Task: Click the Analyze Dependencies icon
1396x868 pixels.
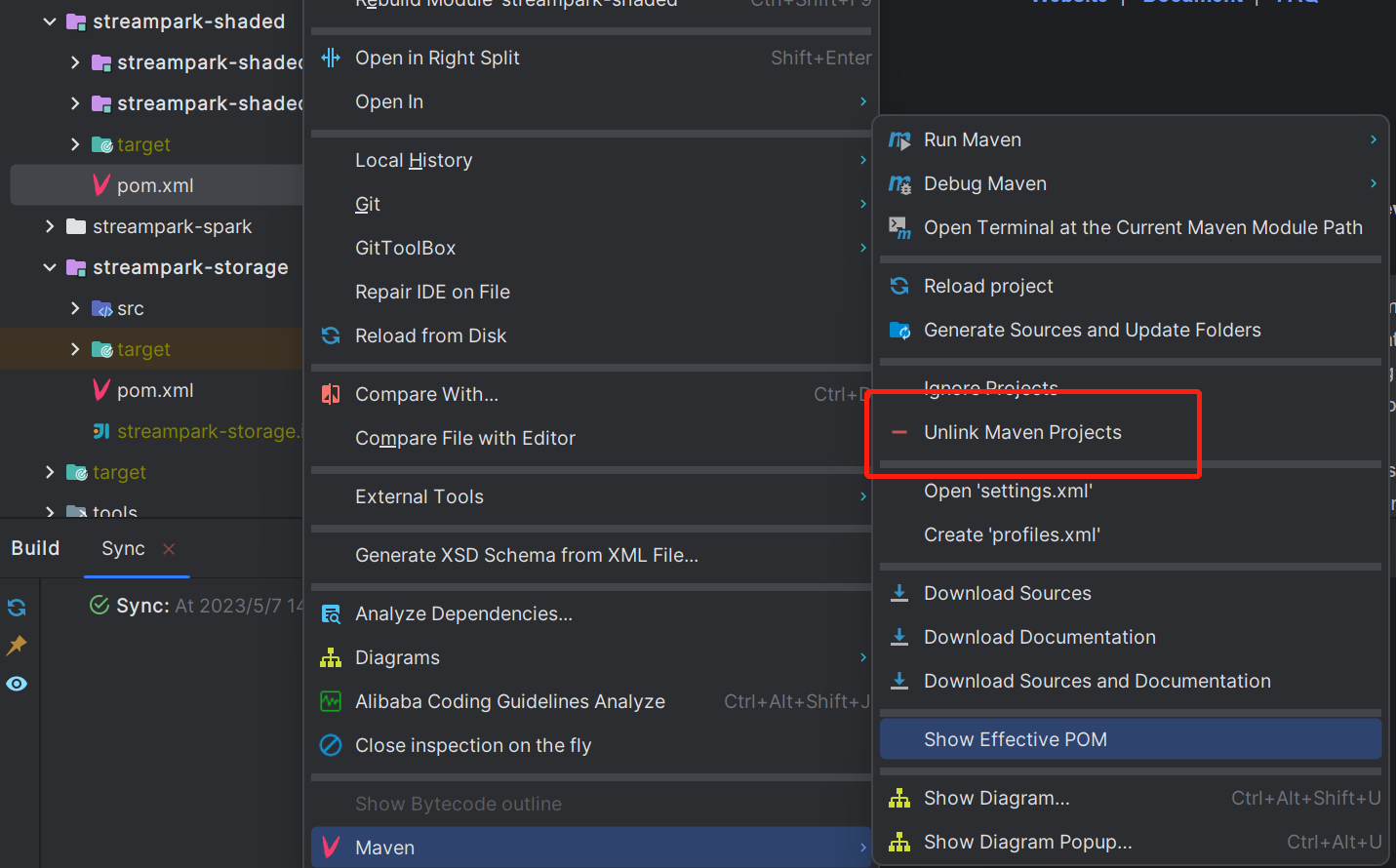Action: click(331, 613)
